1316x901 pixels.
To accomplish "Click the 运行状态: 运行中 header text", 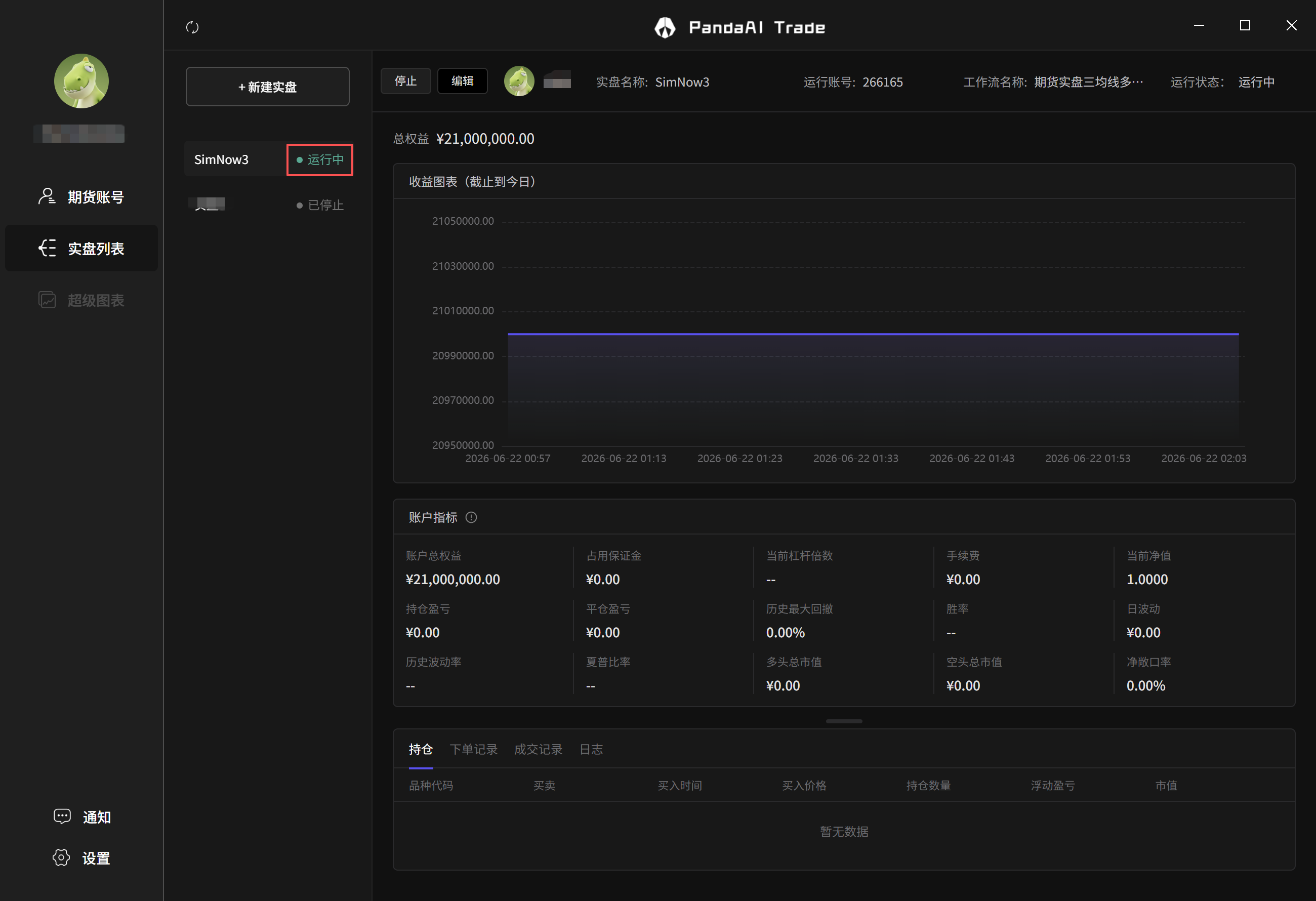I will pyautogui.click(x=1222, y=82).
